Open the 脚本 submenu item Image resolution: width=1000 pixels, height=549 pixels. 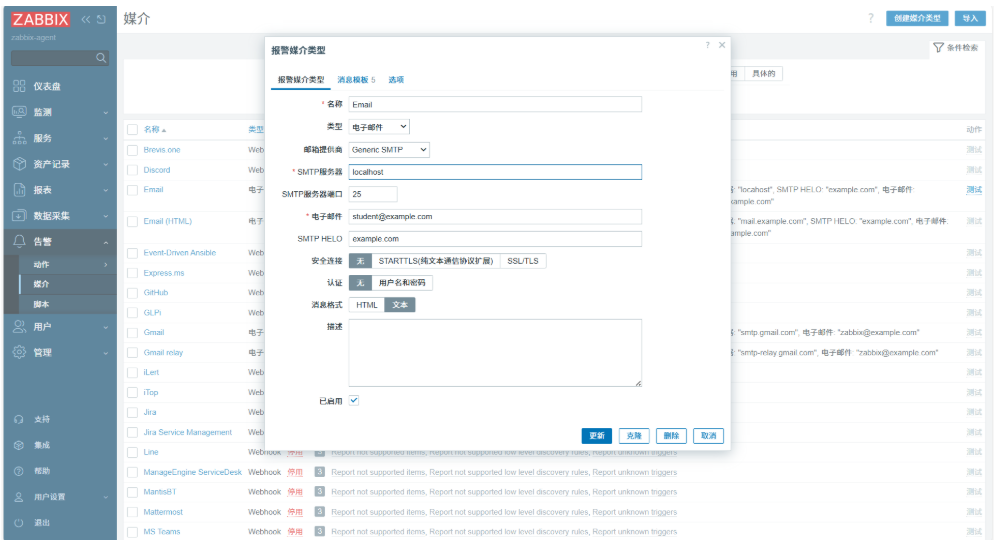(x=68, y=304)
